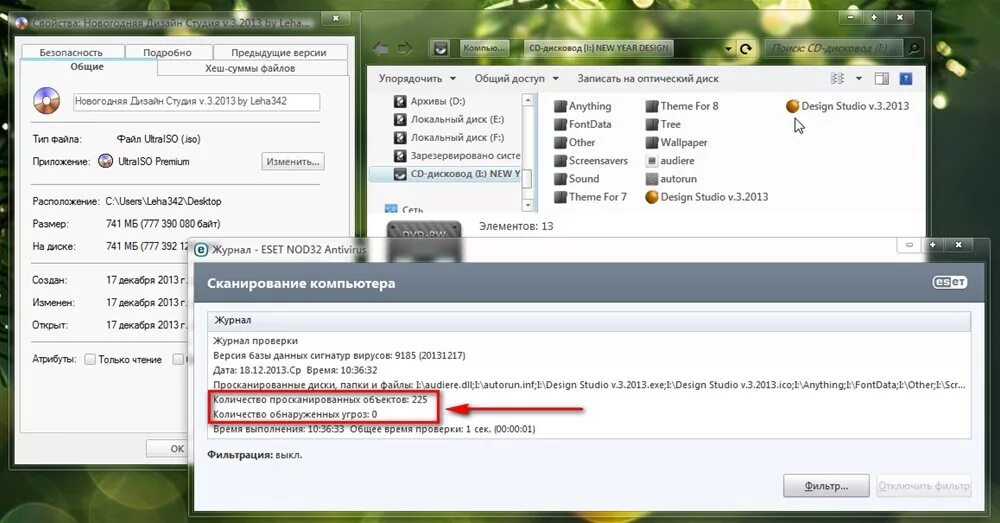Toggle the preview pane icon
Screen dimensions: 1000x523
click(881, 78)
